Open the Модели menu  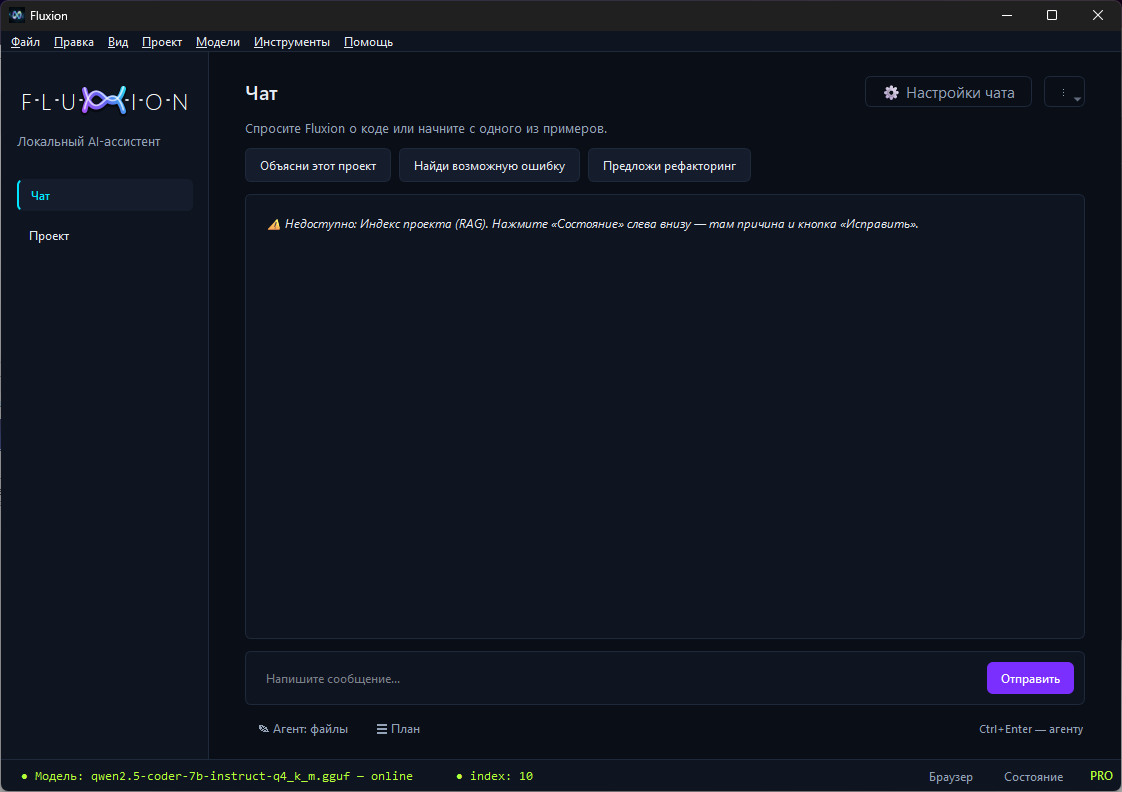click(x=218, y=41)
